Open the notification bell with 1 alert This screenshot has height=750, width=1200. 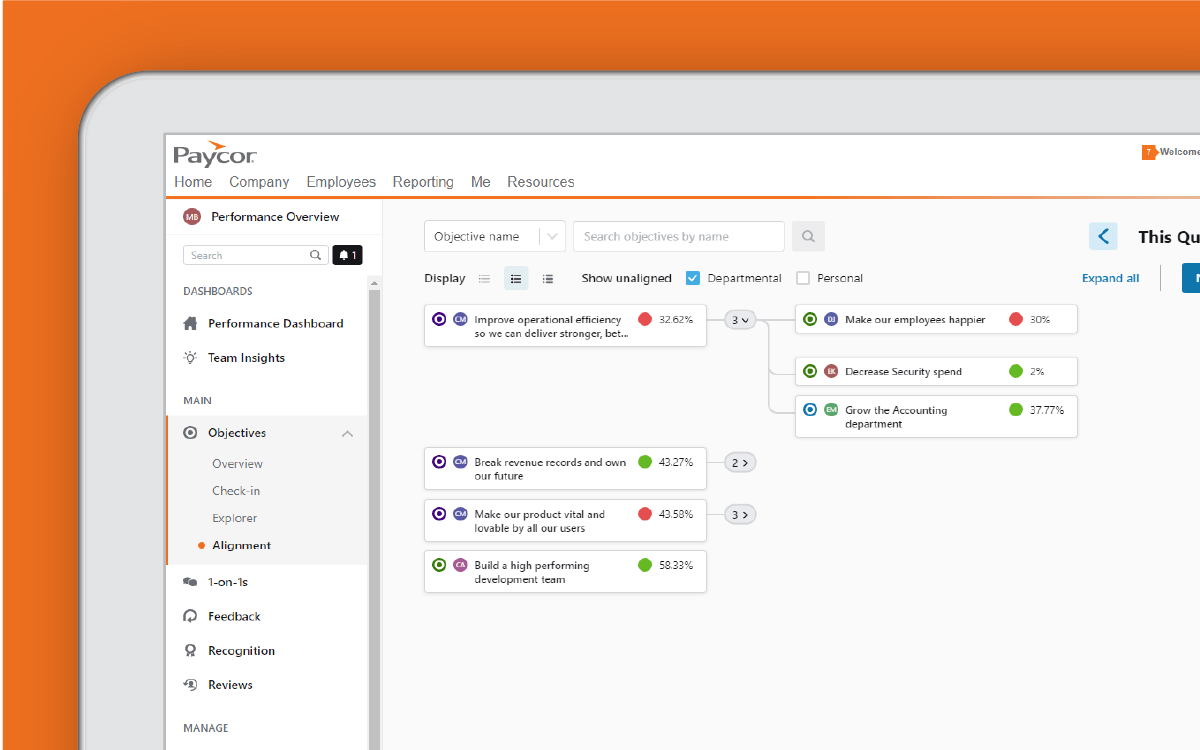coord(347,255)
